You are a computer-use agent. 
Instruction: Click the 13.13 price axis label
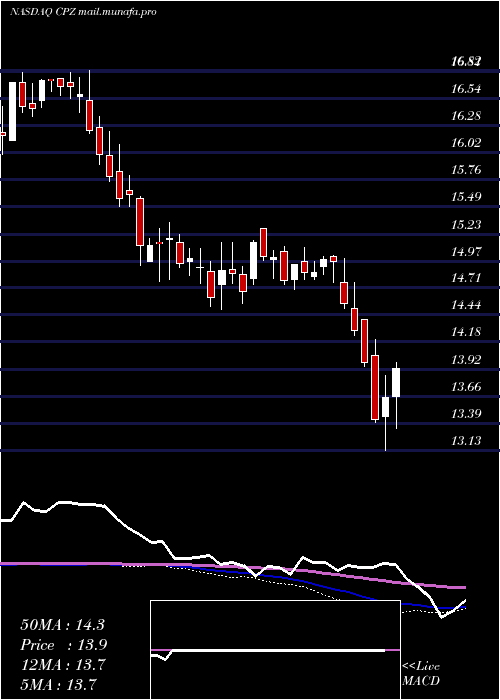point(466,441)
